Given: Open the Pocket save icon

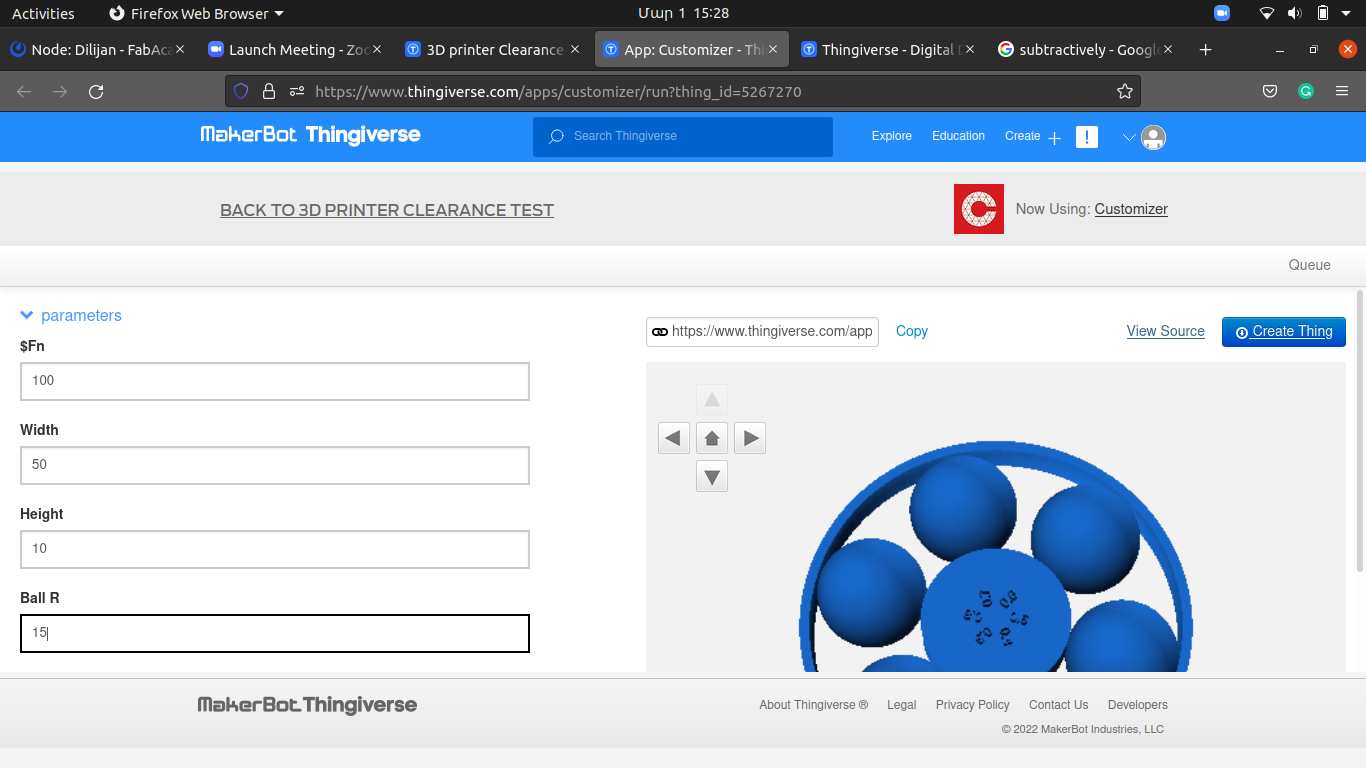Looking at the screenshot, I should (1270, 91).
